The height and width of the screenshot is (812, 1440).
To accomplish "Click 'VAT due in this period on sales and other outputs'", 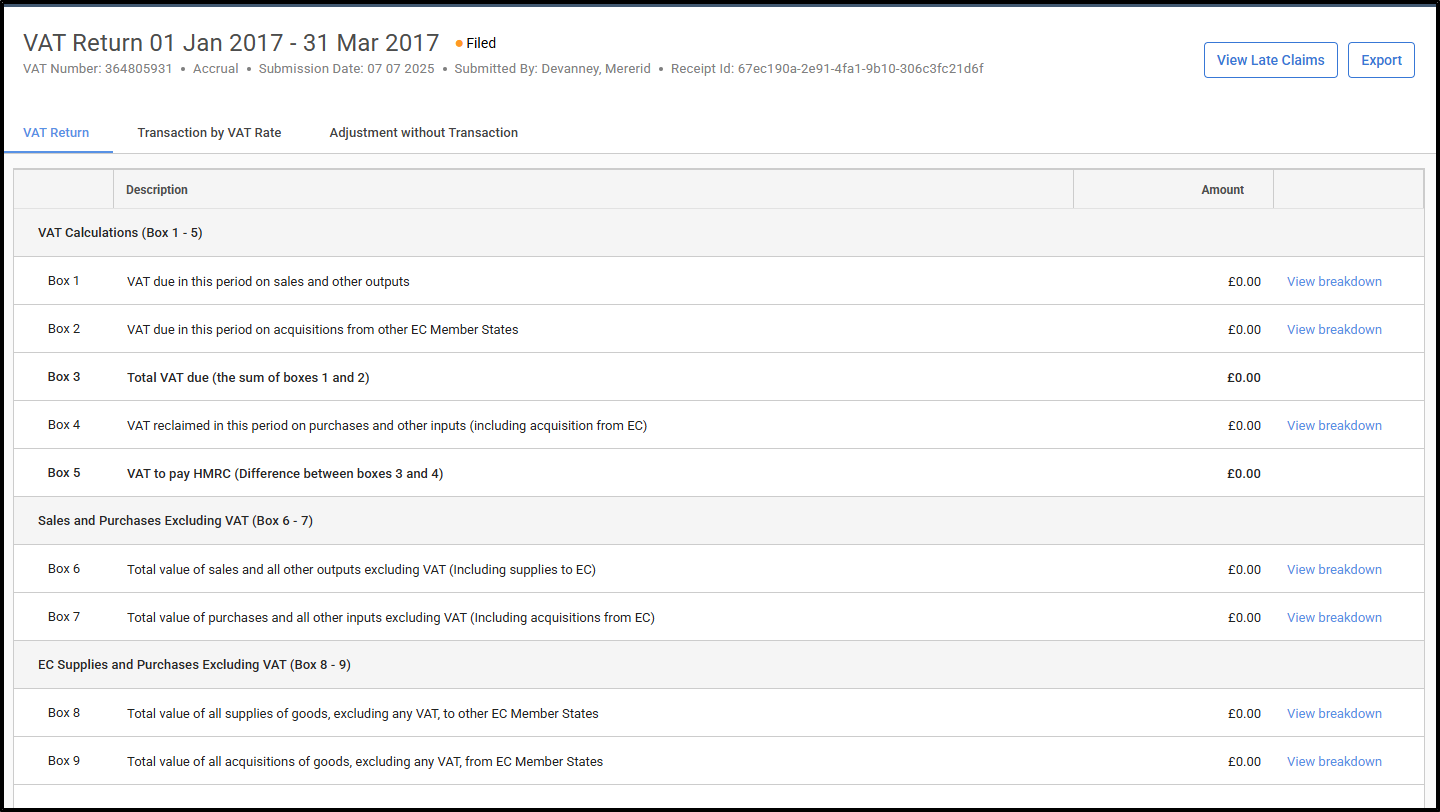I will click(x=268, y=281).
